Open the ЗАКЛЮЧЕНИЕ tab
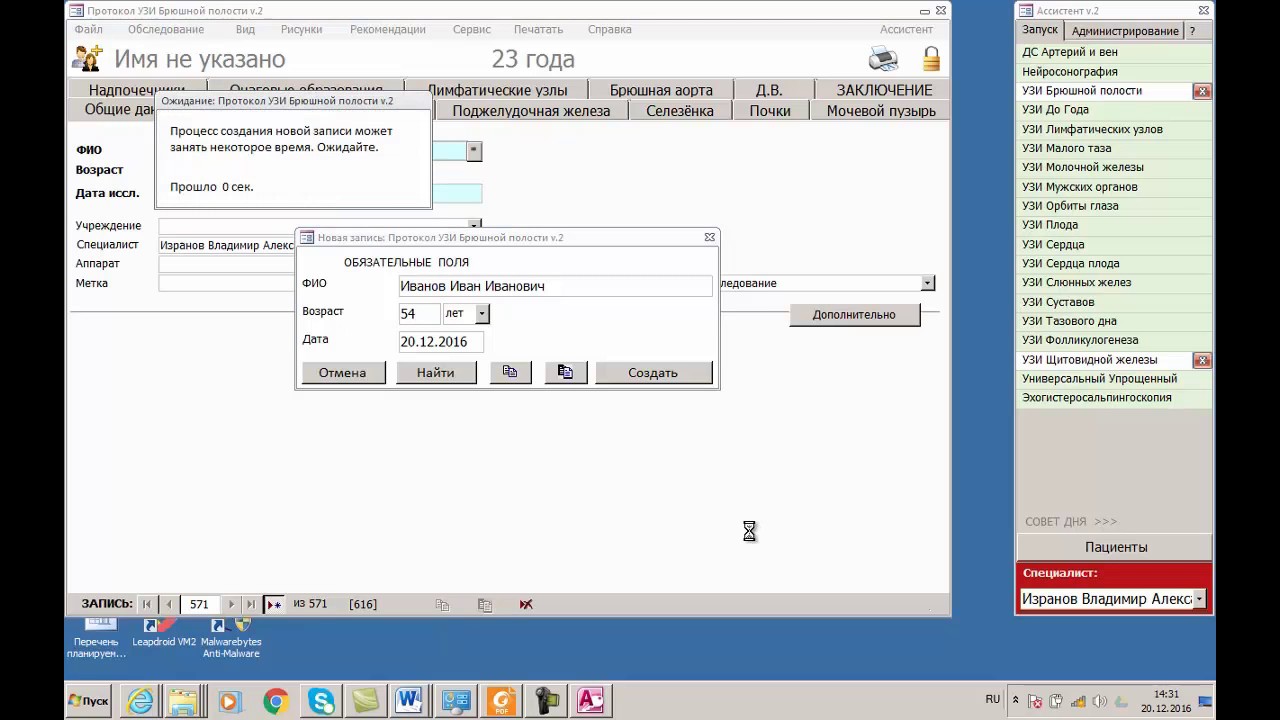This screenshot has width=1280, height=720. (x=884, y=91)
